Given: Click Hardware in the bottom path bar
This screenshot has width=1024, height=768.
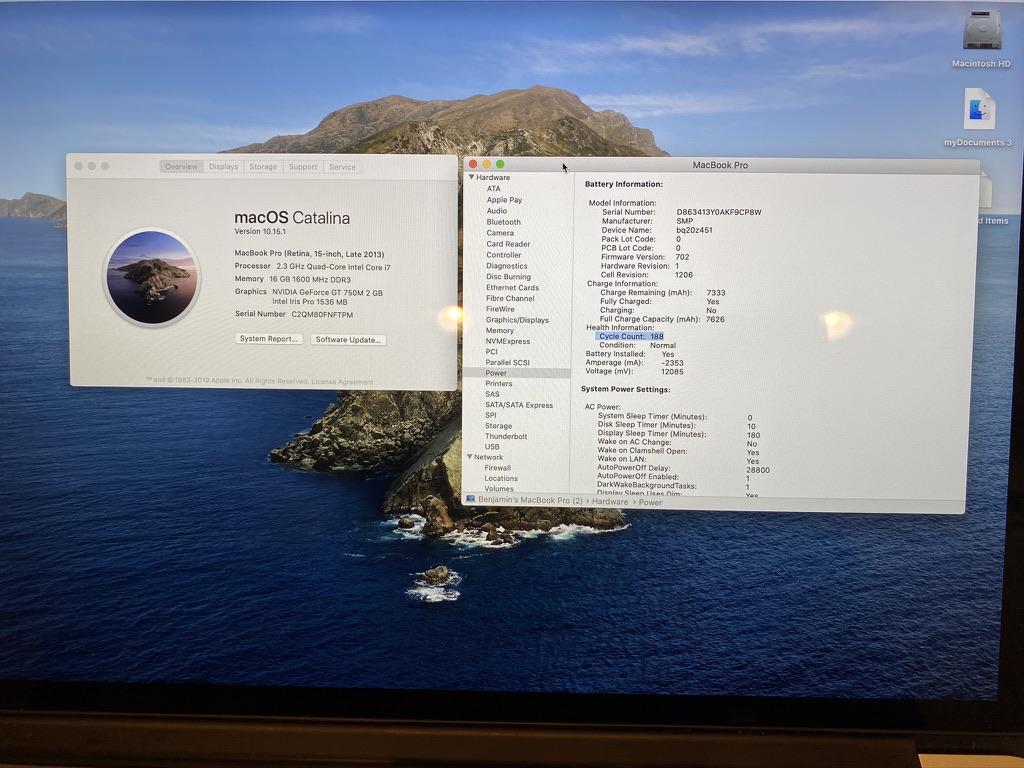Looking at the screenshot, I should click(610, 502).
